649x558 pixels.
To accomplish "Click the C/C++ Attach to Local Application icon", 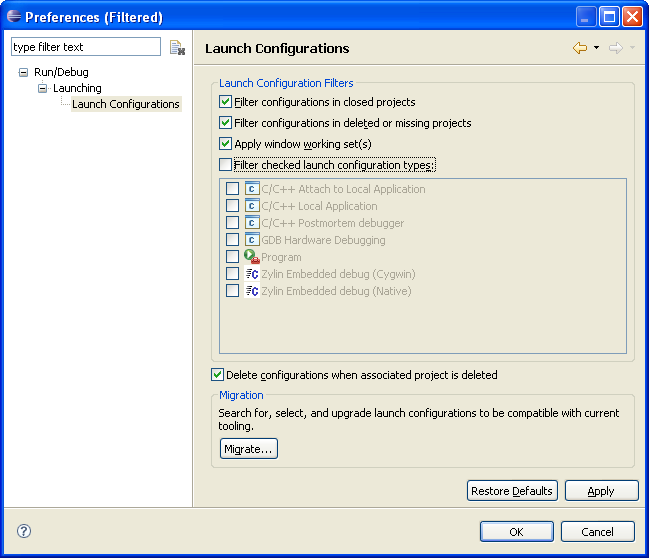I will (x=252, y=189).
